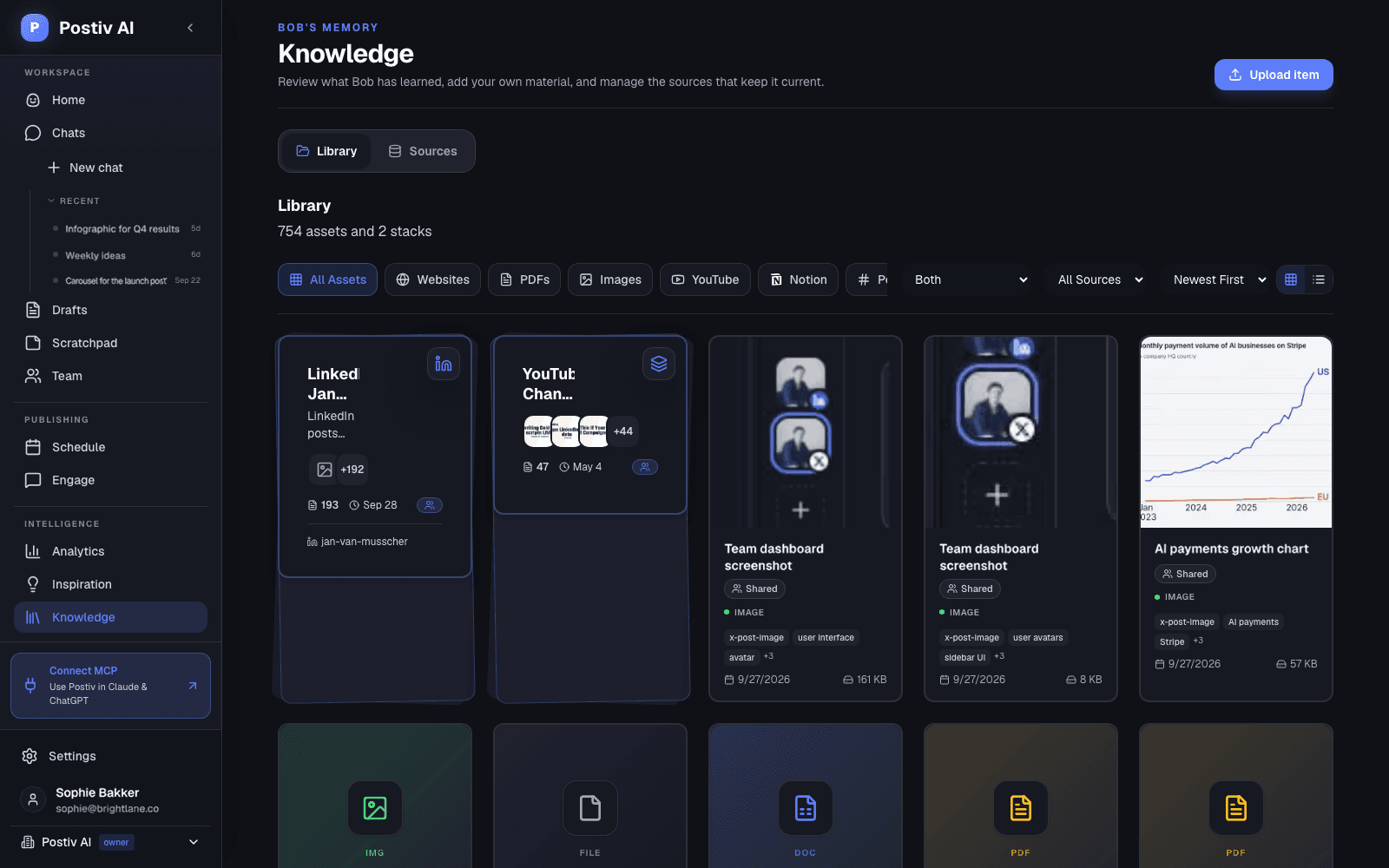Collapse the sidebar with the chevron icon
This screenshot has height=868, width=1389.
click(x=190, y=28)
